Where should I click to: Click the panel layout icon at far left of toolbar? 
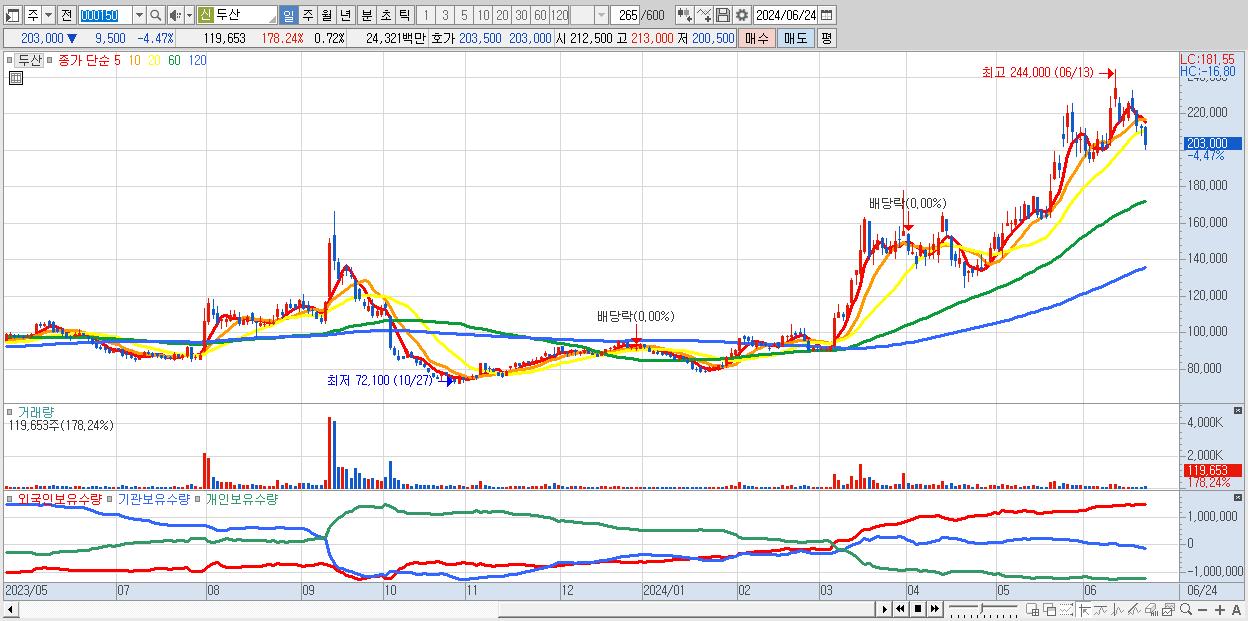[13, 15]
